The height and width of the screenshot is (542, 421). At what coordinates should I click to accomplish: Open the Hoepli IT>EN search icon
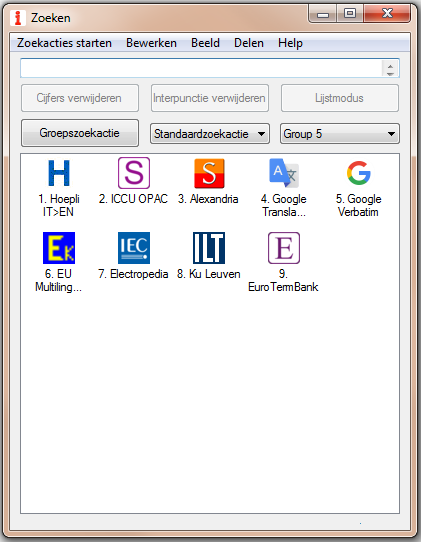point(59,173)
